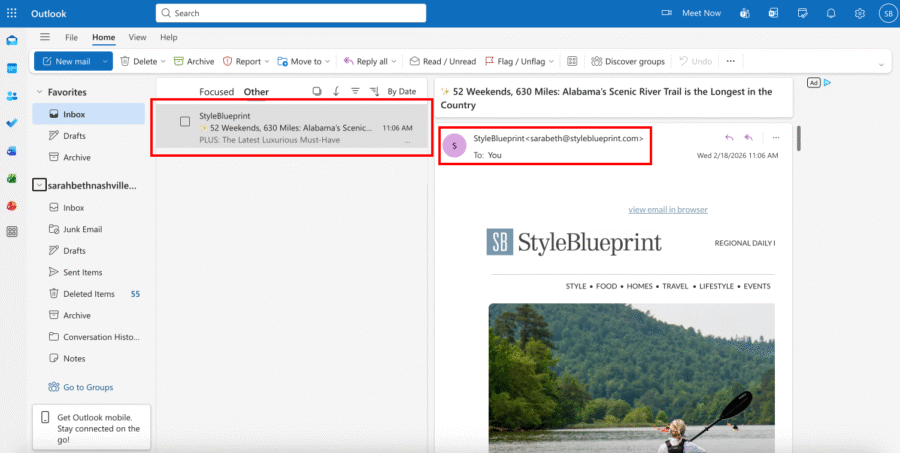Expand the ribbon display options chevron
The width and height of the screenshot is (900, 453).
881,65
